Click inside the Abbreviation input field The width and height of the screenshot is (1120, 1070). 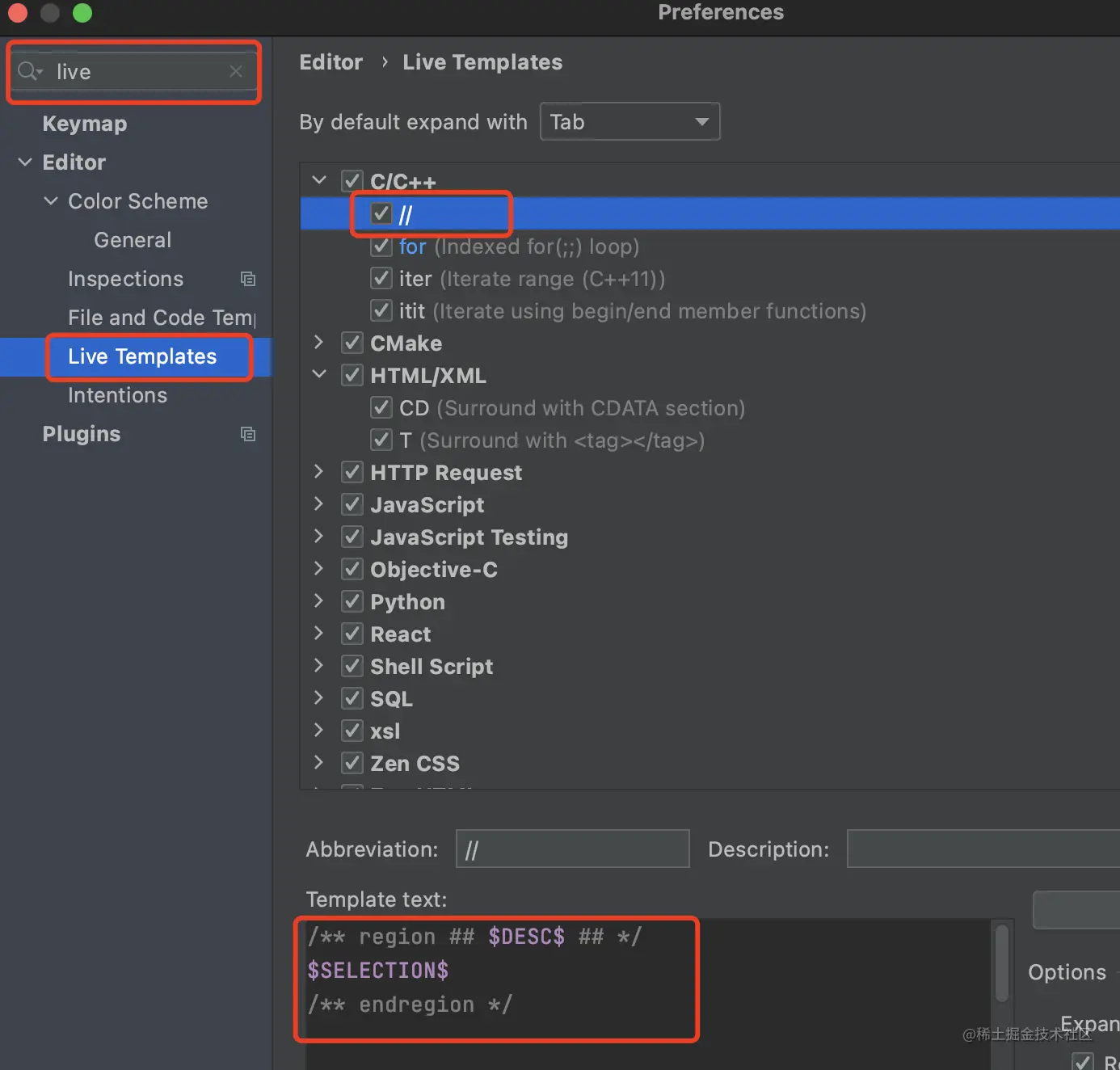pos(572,849)
